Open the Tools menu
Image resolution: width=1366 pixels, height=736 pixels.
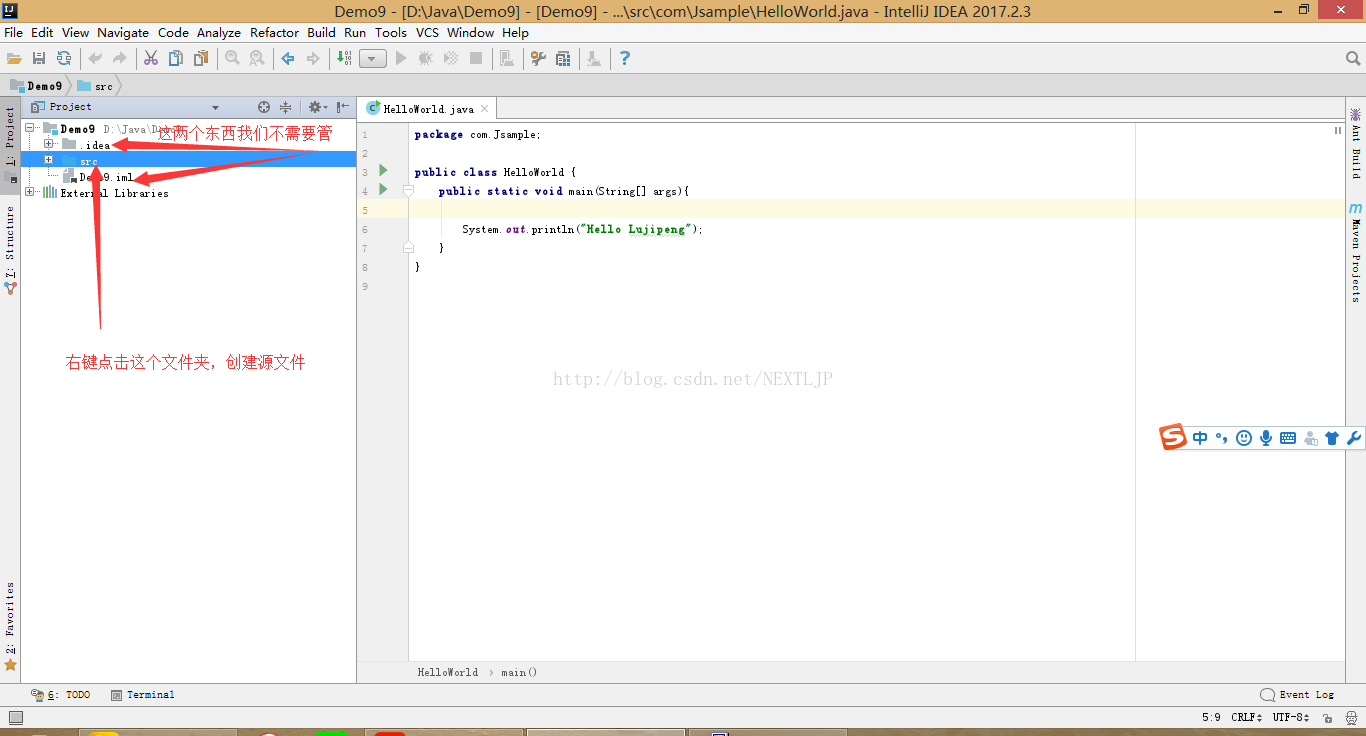[391, 32]
